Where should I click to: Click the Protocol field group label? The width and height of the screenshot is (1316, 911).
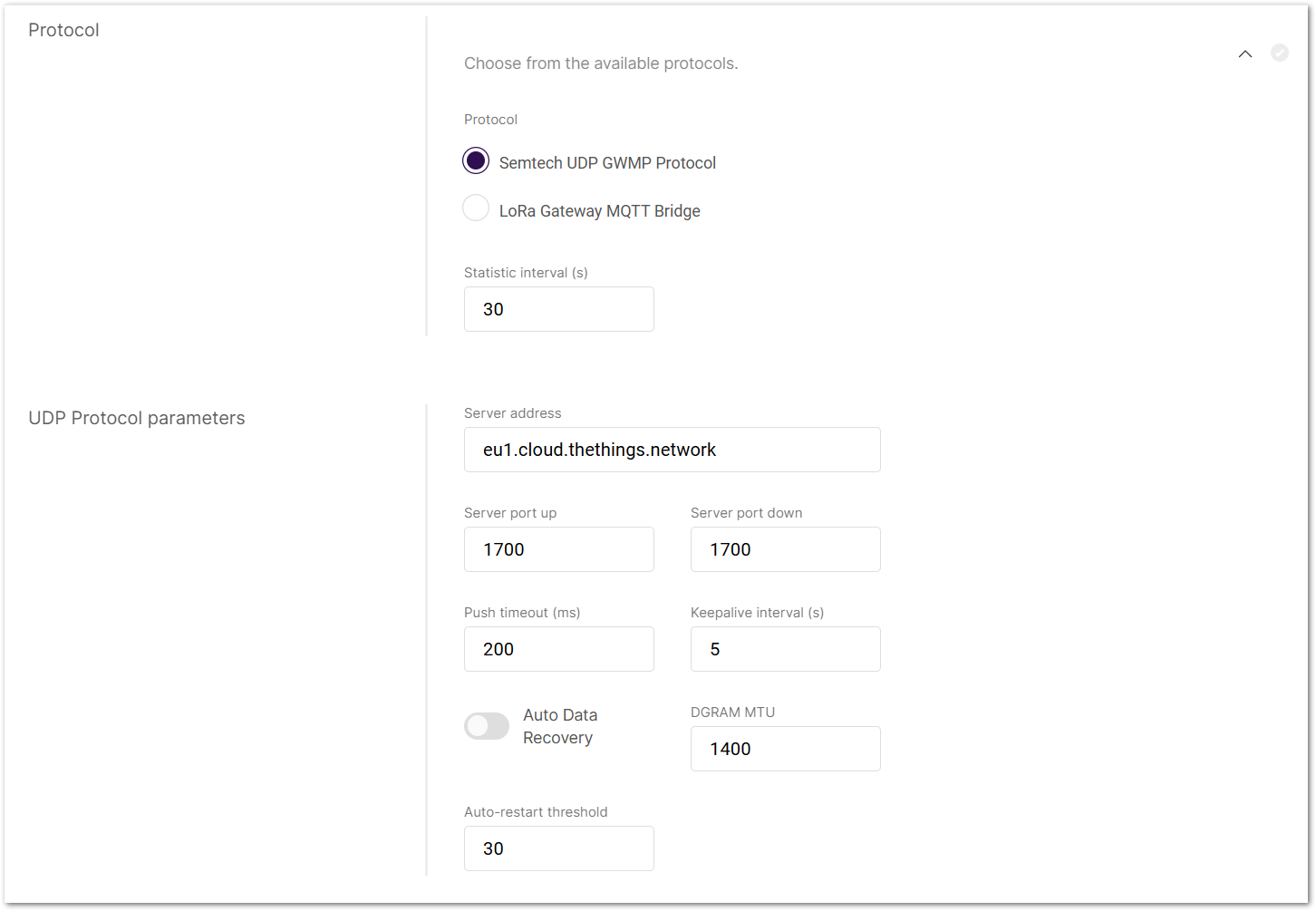(x=490, y=119)
